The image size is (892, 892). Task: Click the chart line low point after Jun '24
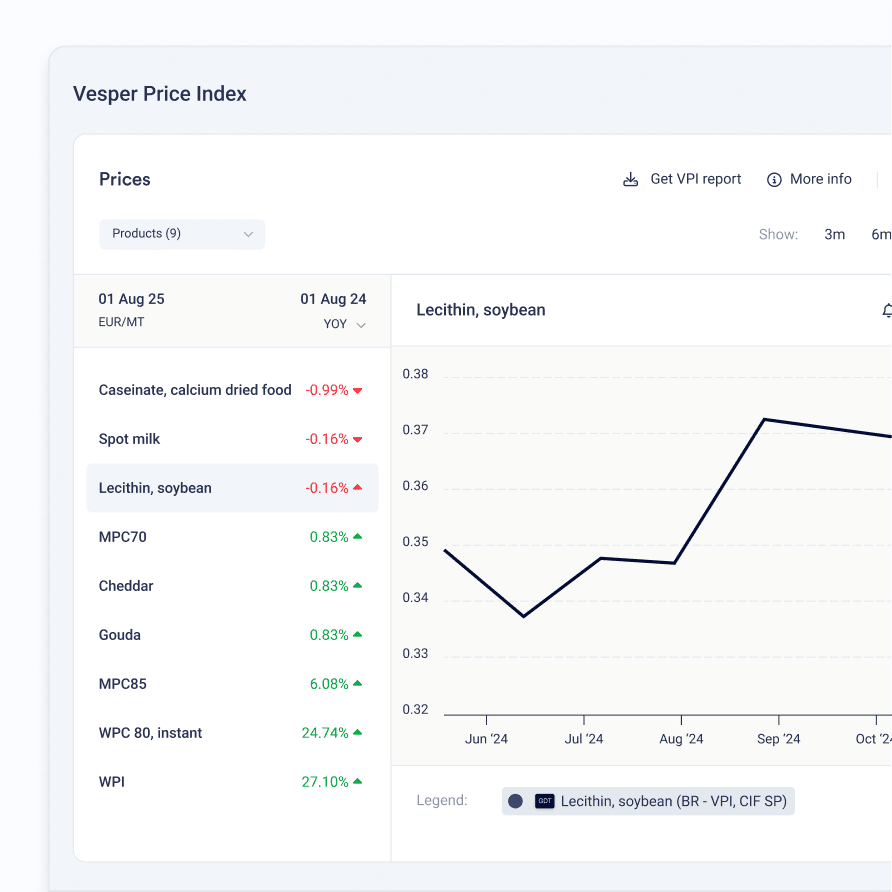pyautogui.click(x=523, y=616)
